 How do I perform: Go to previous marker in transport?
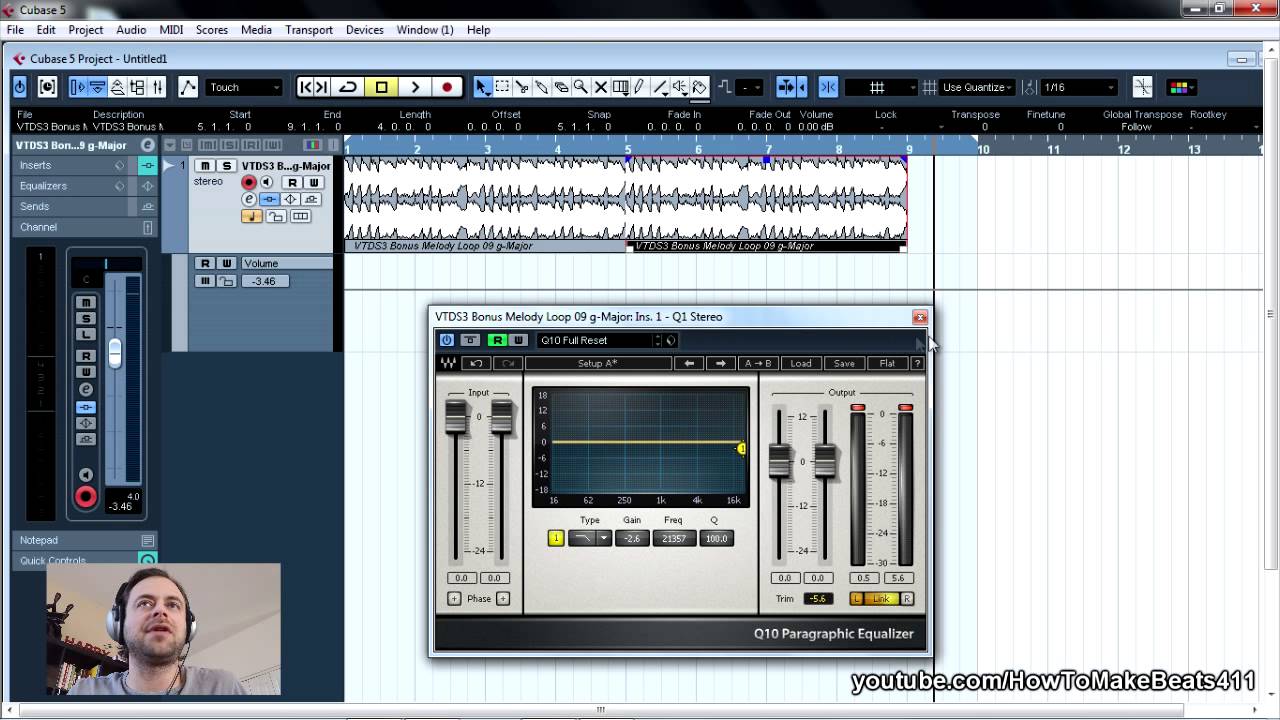(x=306, y=87)
